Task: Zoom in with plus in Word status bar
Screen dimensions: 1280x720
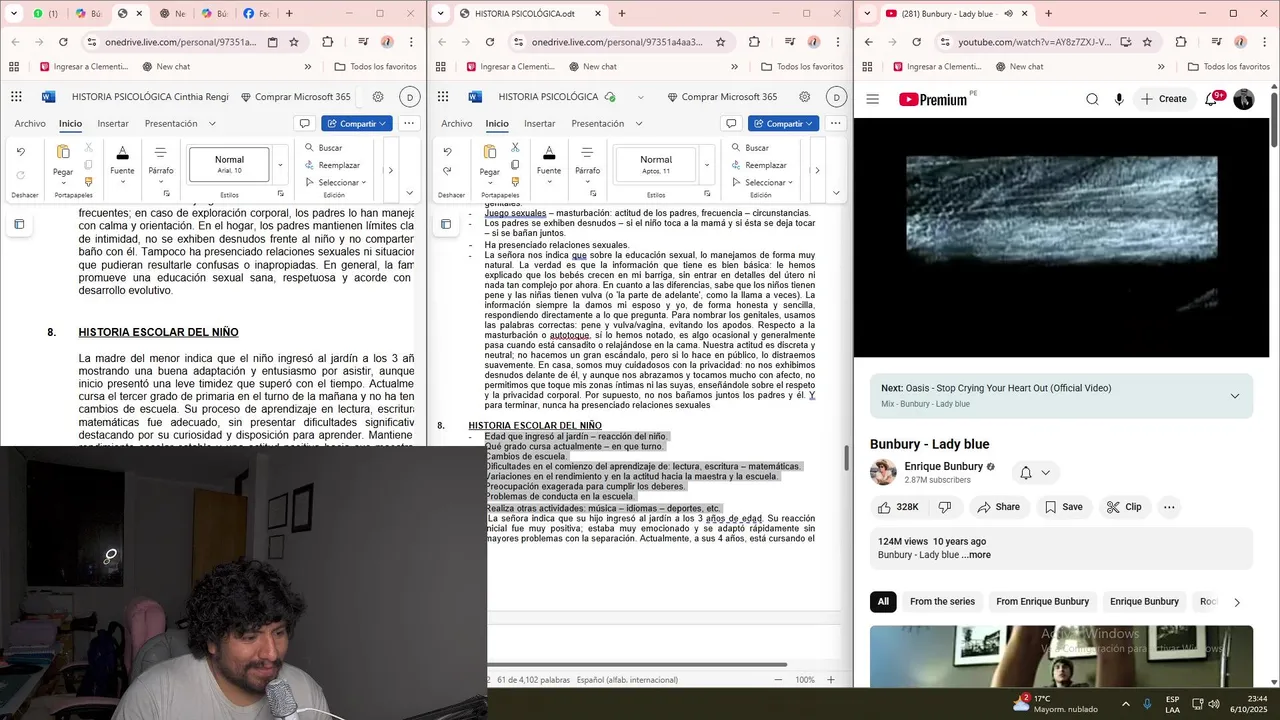Action: (830, 680)
